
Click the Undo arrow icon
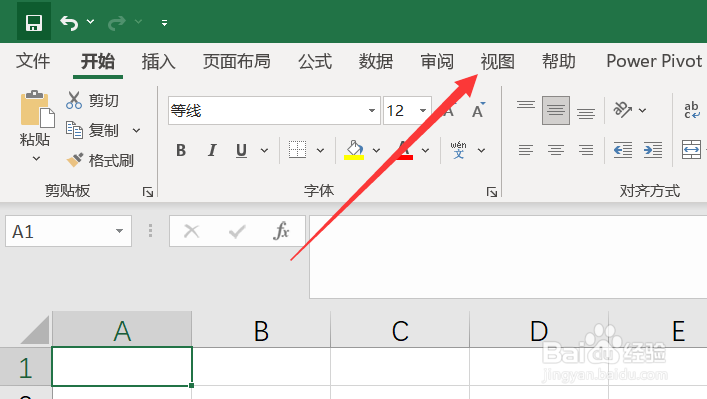(69, 22)
